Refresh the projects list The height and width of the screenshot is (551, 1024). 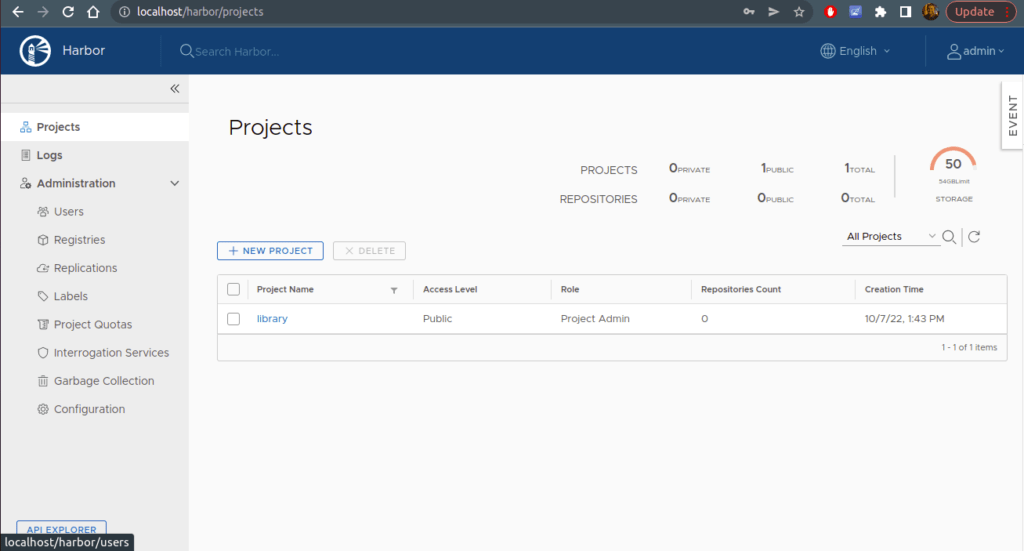pyautogui.click(x=974, y=237)
